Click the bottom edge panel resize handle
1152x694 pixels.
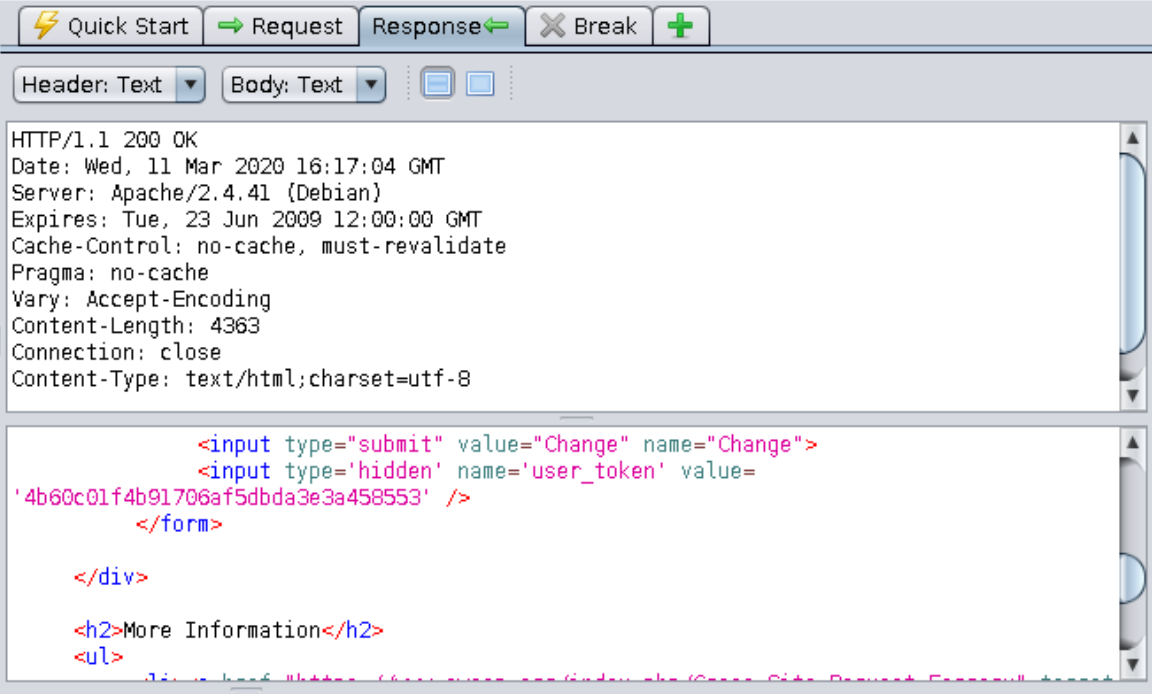coord(246,688)
